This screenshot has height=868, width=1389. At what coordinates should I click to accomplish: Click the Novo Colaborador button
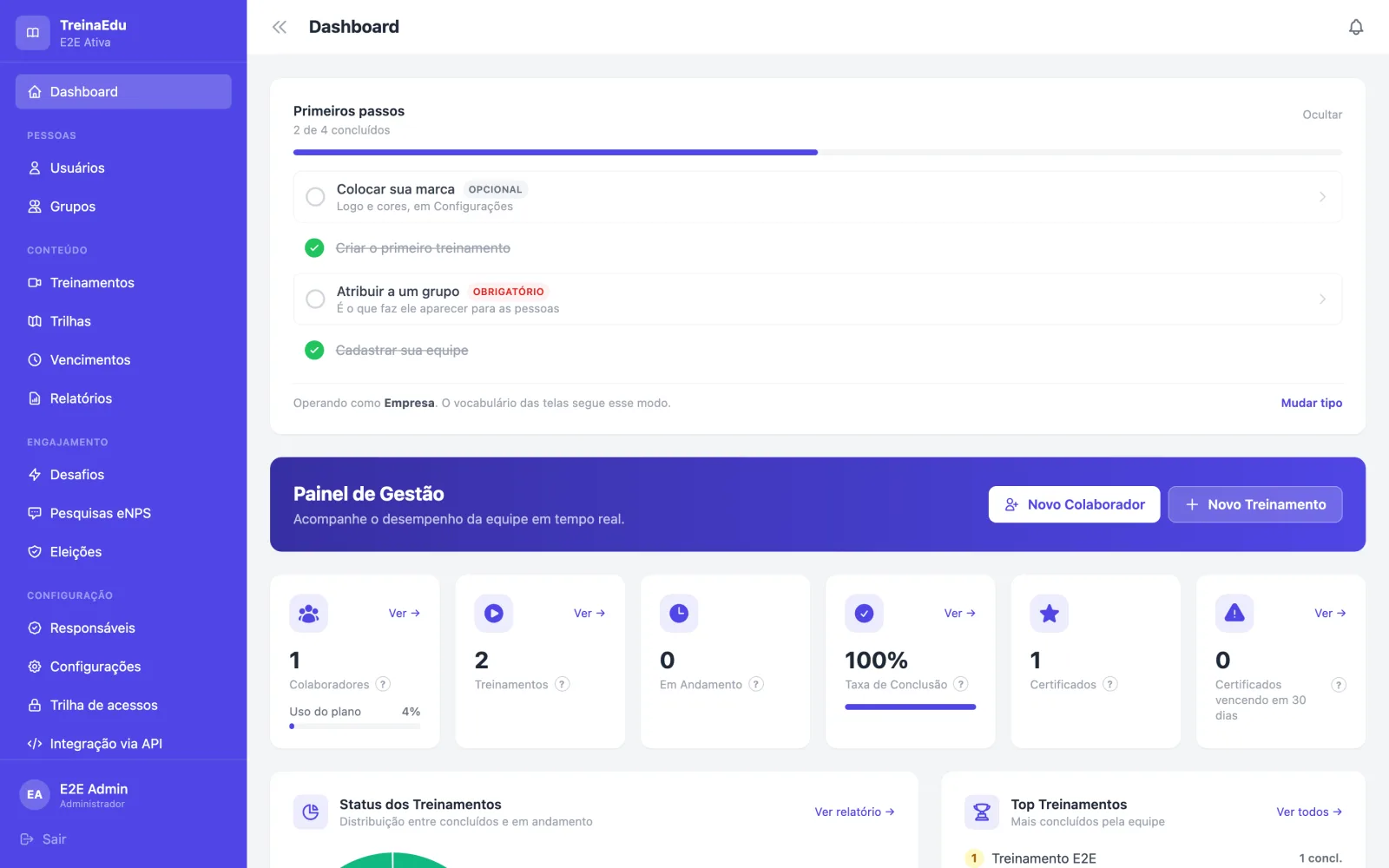click(x=1074, y=504)
